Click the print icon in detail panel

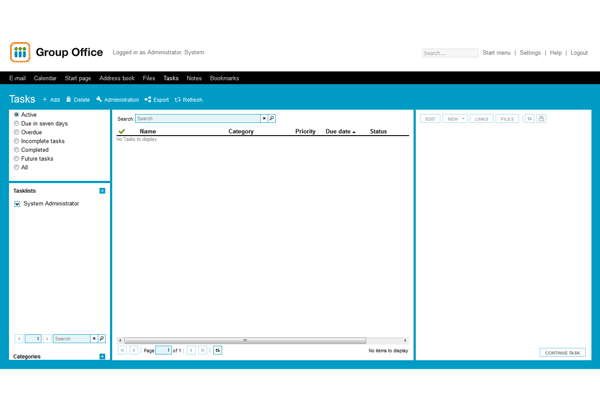click(x=541, y=119)
